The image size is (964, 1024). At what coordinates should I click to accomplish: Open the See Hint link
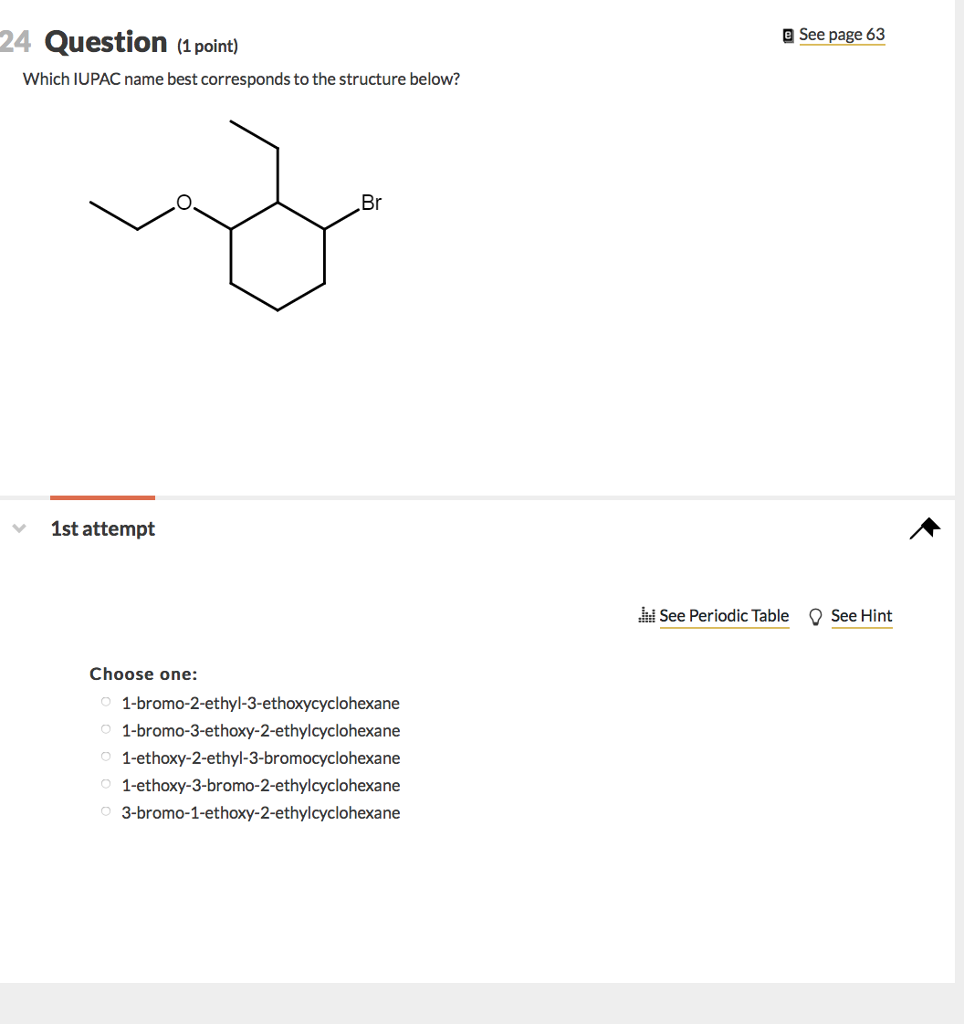point(861,616)
